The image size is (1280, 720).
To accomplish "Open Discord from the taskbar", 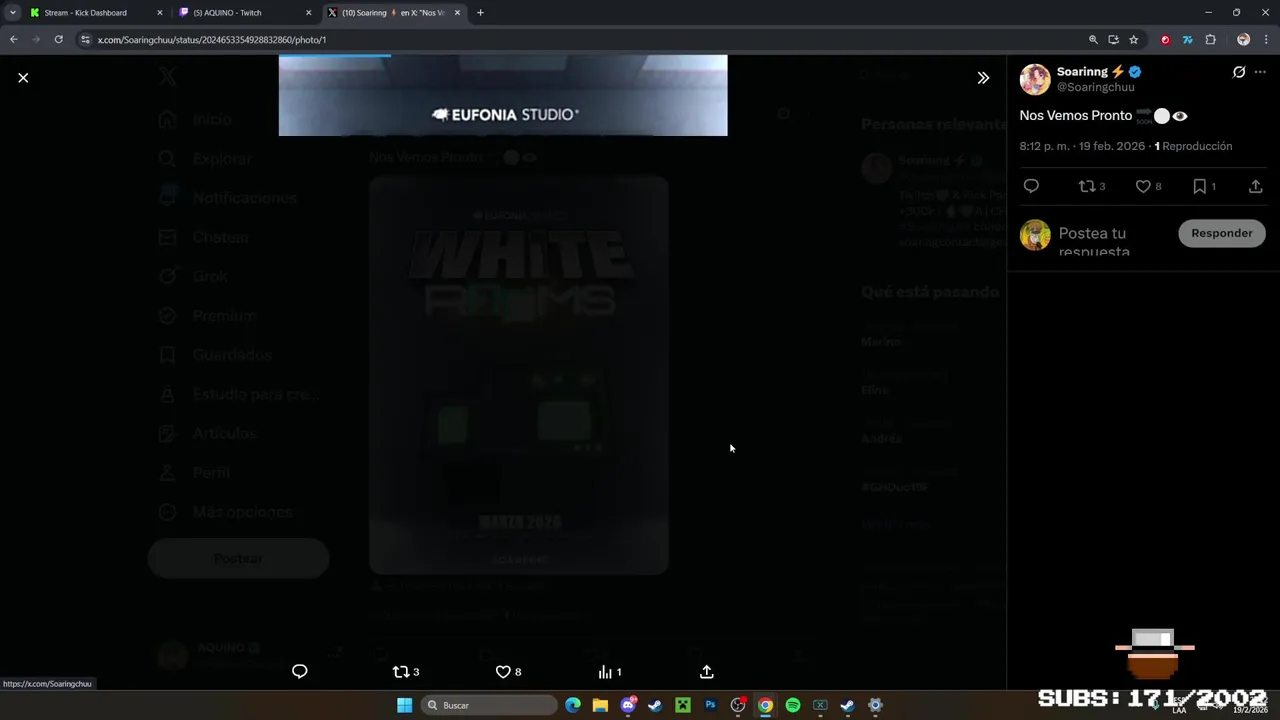I will [x=628, y=705].
